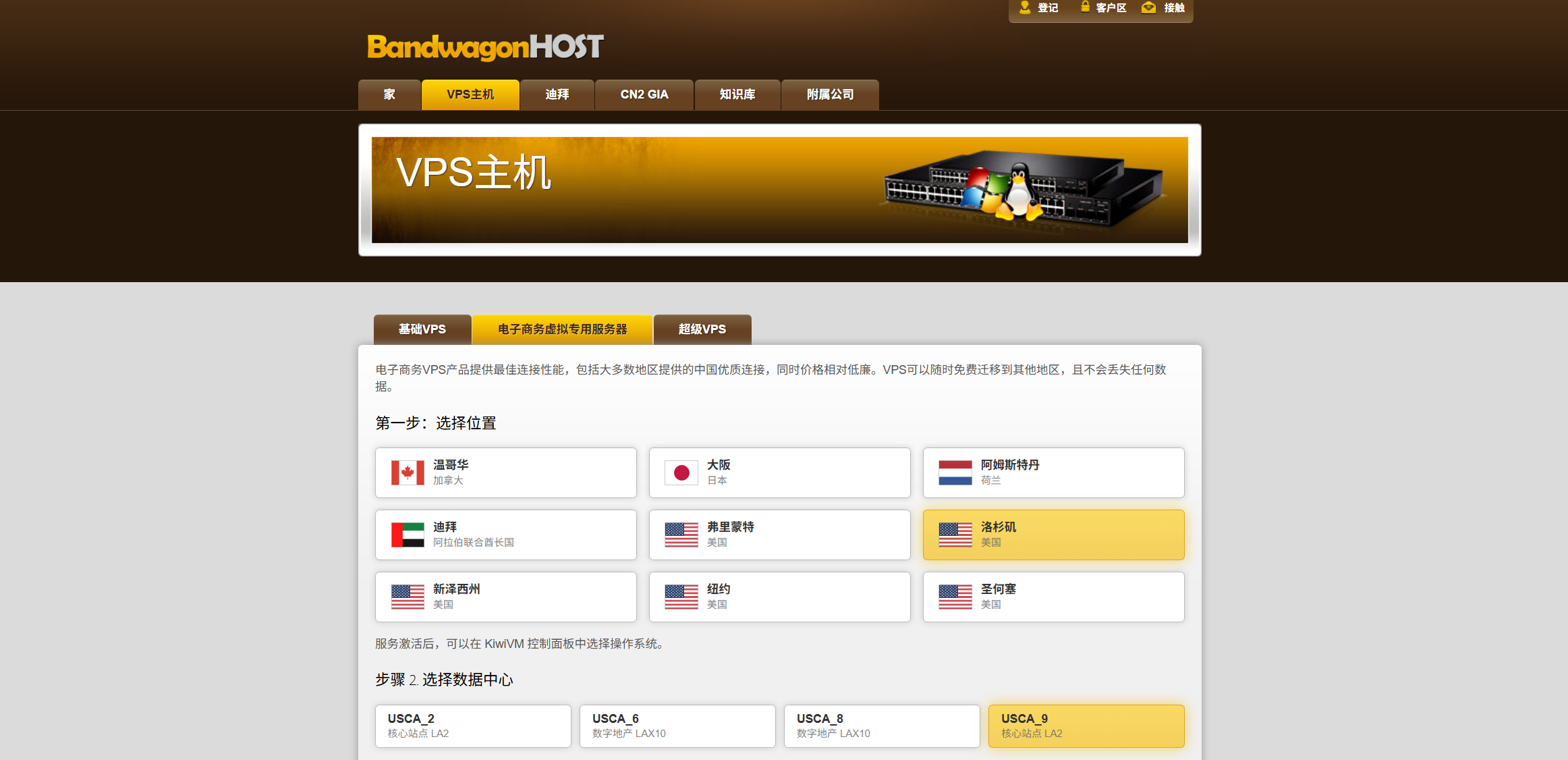This screenshot has height=760, width=1568.
Task: Click the Canada flag for 温哥华
Action: (x=408, y=472)
